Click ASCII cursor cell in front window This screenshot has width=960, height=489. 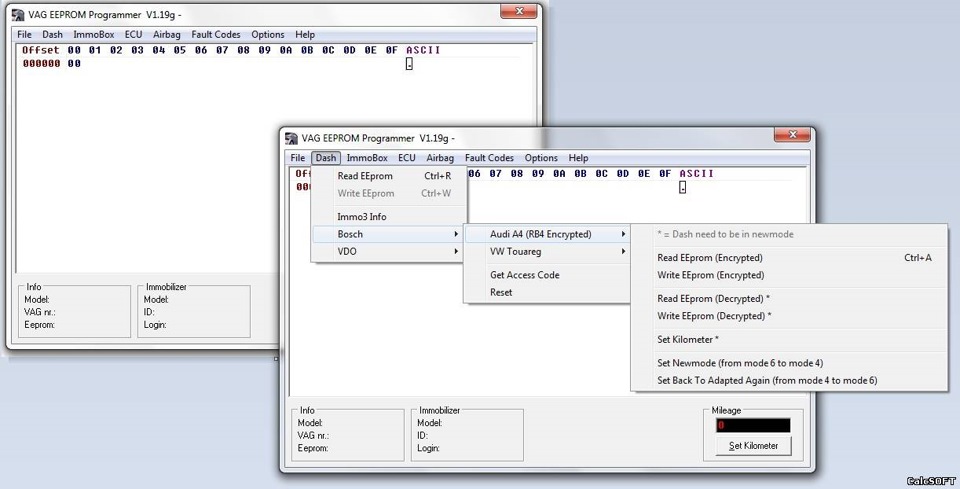coord(683,187)
